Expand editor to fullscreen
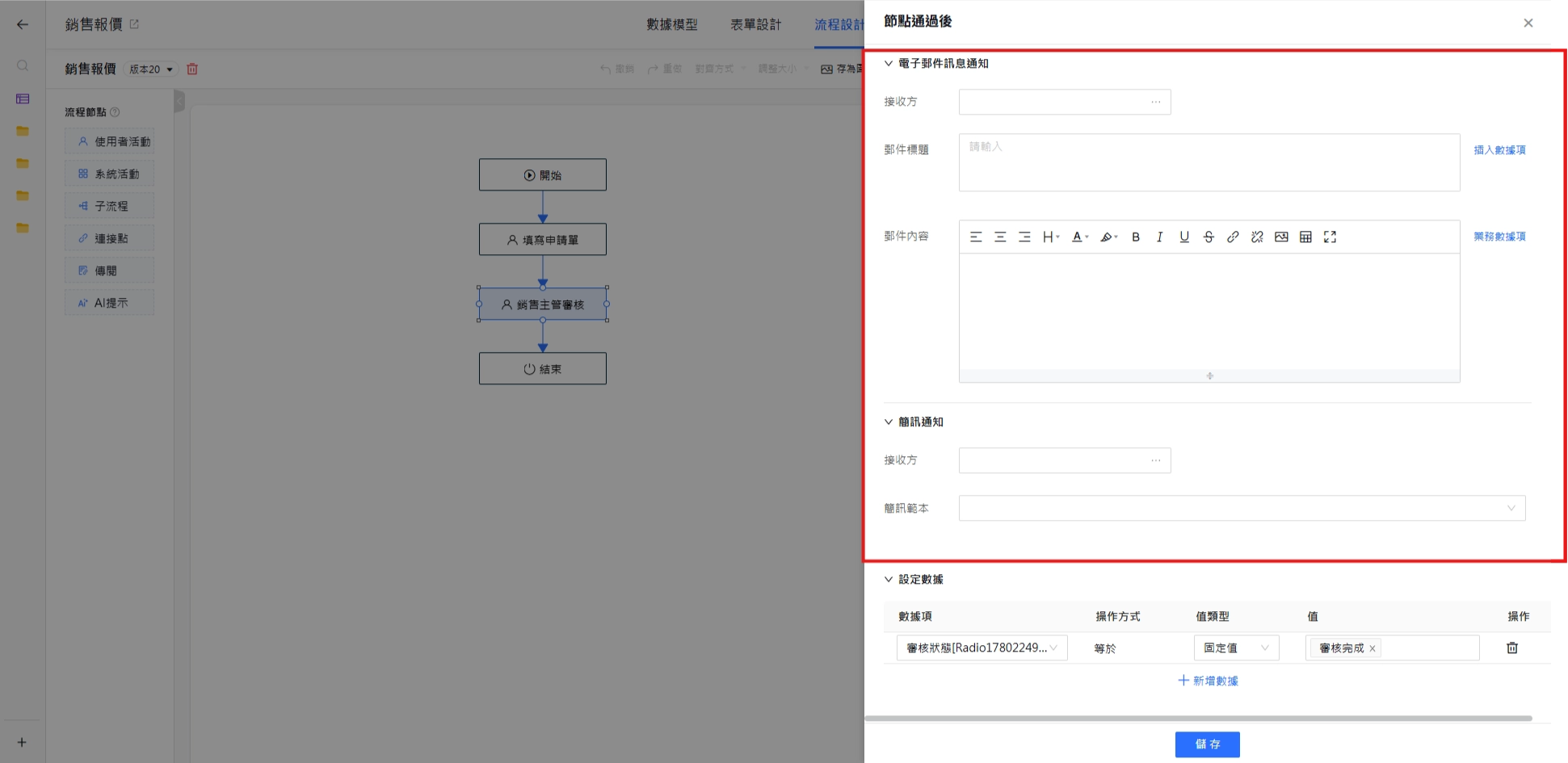Viewport: 1568px width, 763px height. 1330,237
